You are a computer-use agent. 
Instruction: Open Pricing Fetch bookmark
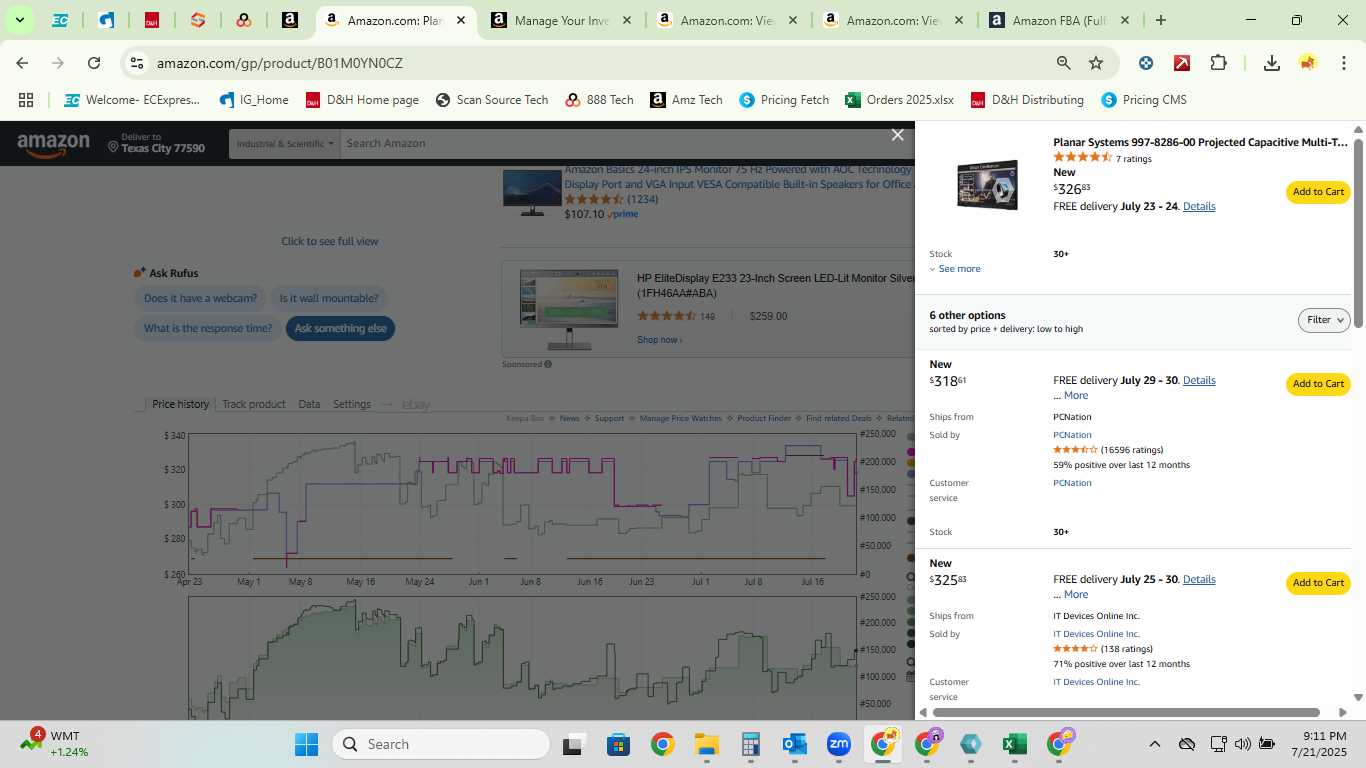pyautogui.click(x=784, y=100)
